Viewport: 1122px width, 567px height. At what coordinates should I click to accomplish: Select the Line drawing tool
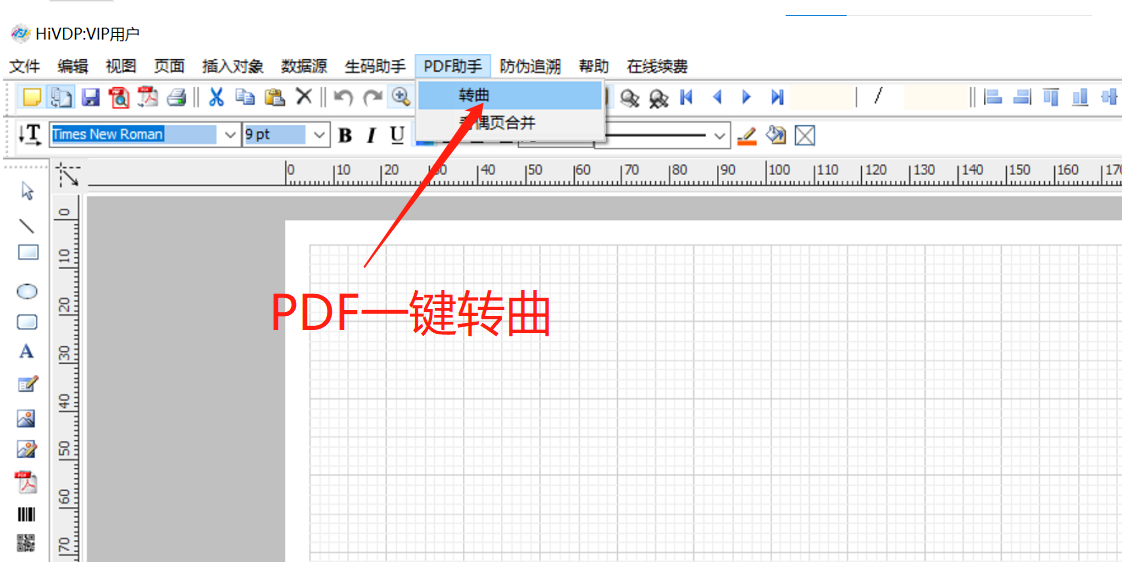[26, 226]
